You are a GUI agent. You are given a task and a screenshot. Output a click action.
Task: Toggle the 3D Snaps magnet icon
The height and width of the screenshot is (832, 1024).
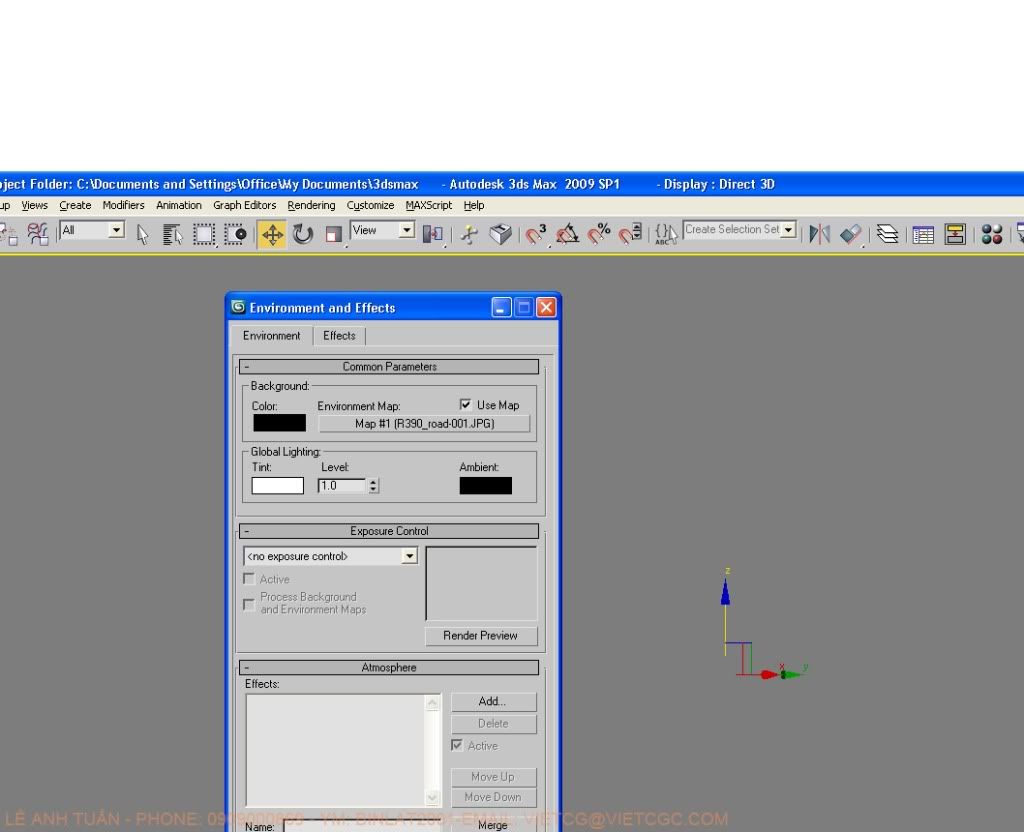[x=536, y=234]
